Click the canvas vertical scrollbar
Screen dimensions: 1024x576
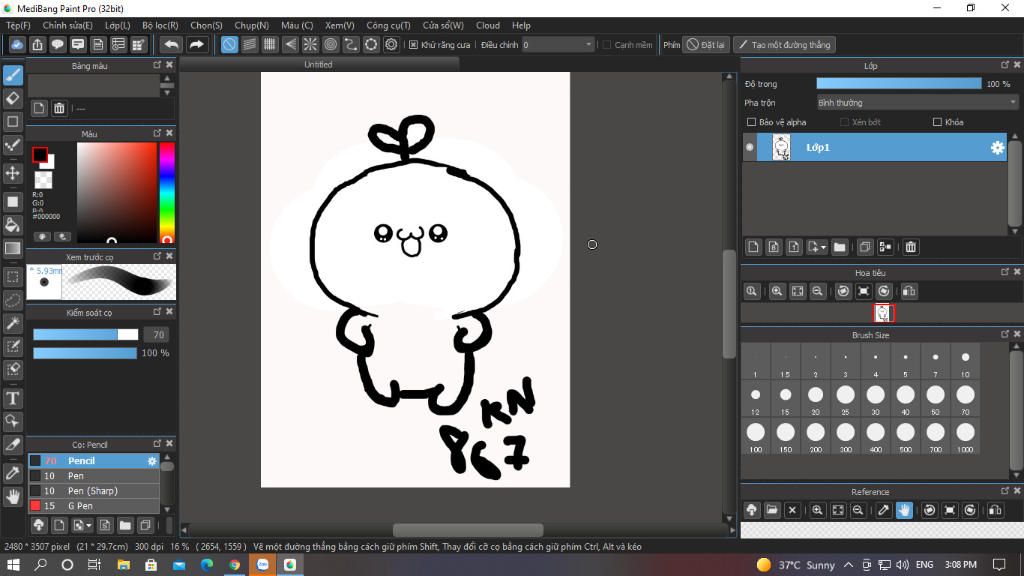[729, 304]
